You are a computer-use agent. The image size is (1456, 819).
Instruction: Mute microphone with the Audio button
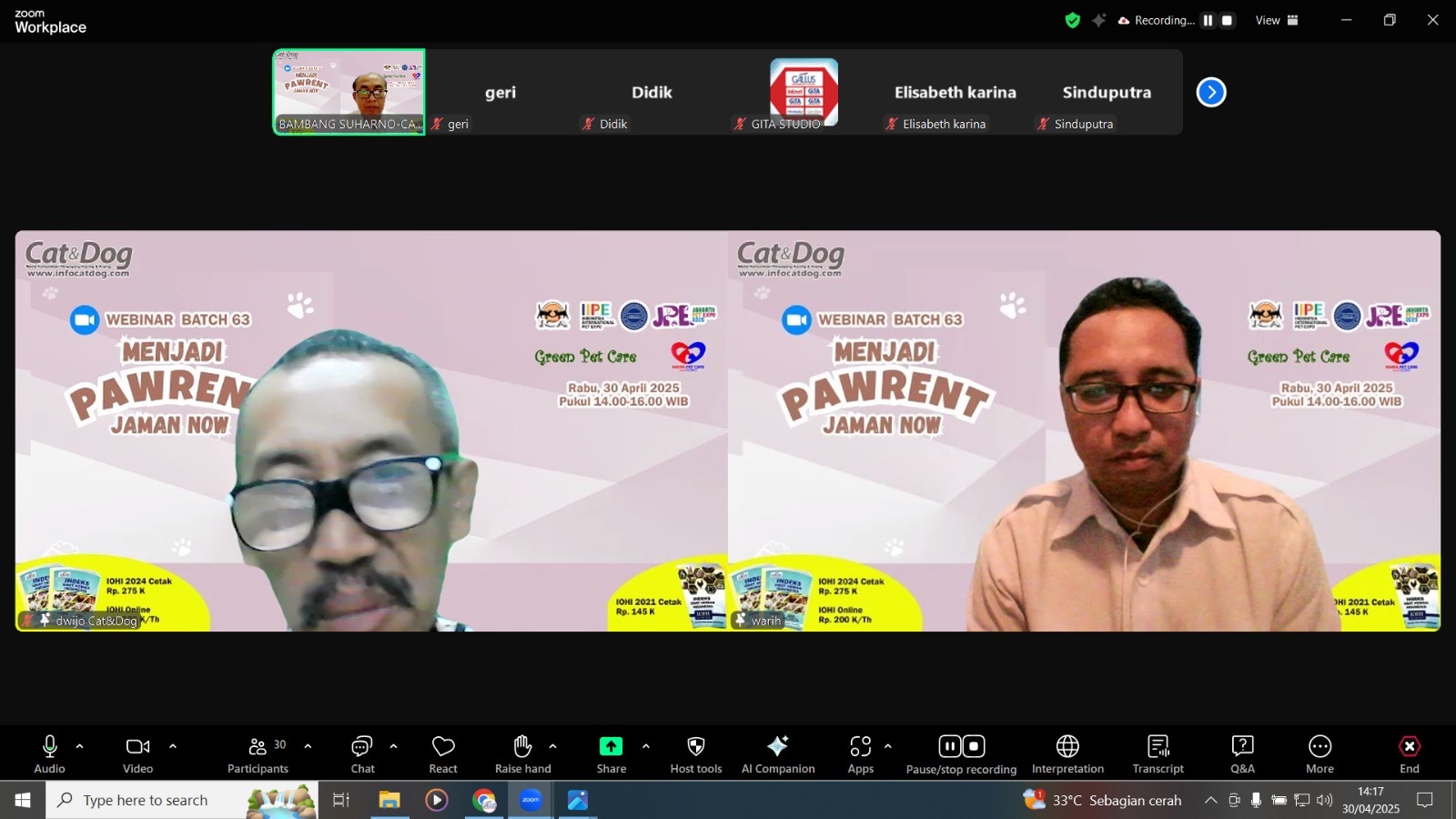click(49, 754)
